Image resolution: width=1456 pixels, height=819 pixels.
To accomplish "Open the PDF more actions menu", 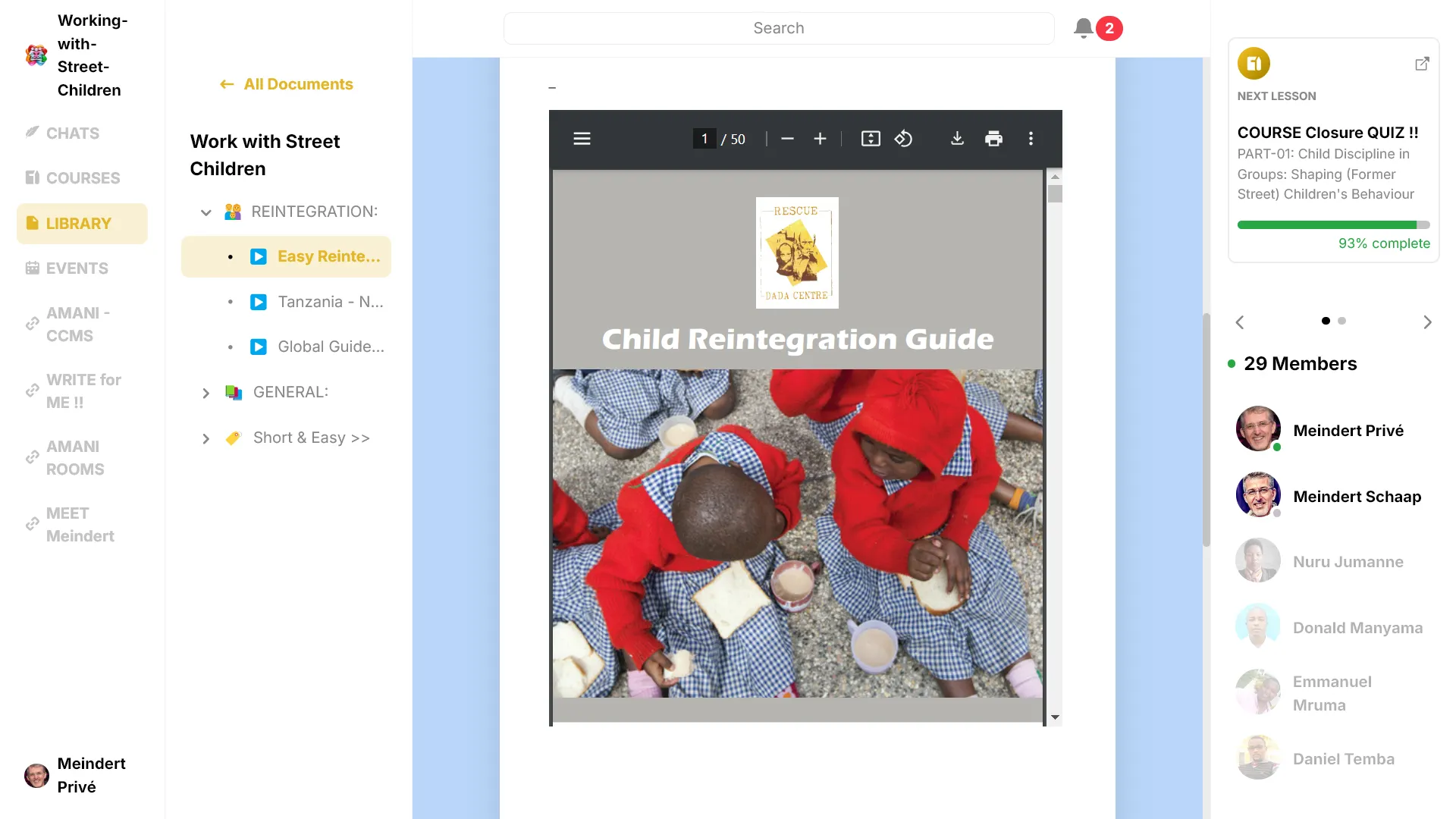I will click(1031, 139).
